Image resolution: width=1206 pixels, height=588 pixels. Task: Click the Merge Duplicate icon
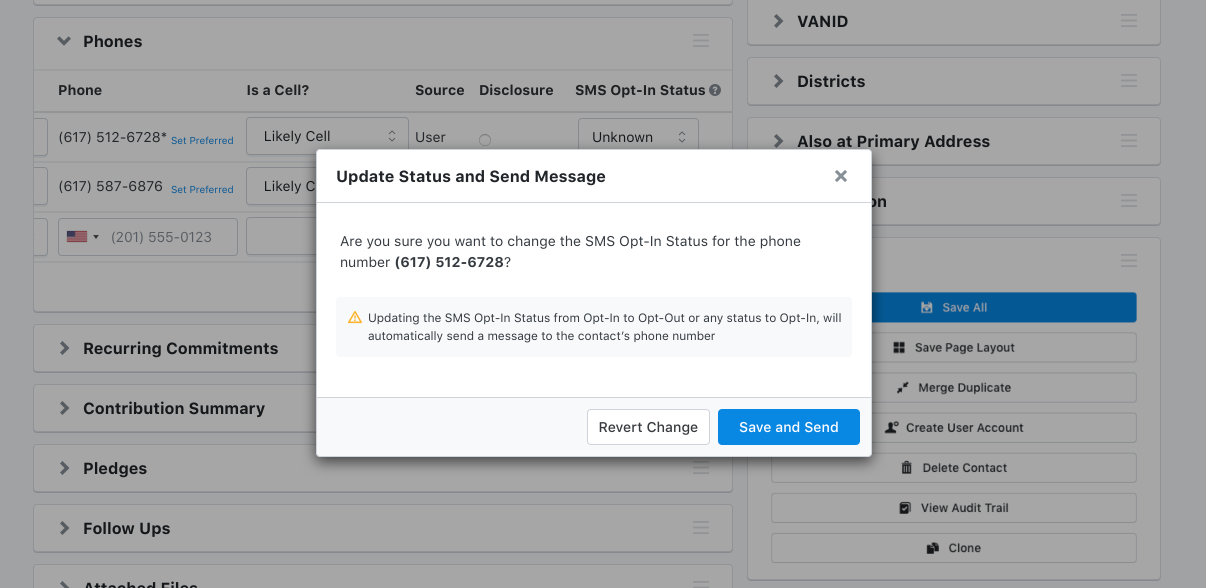point(902,387)
